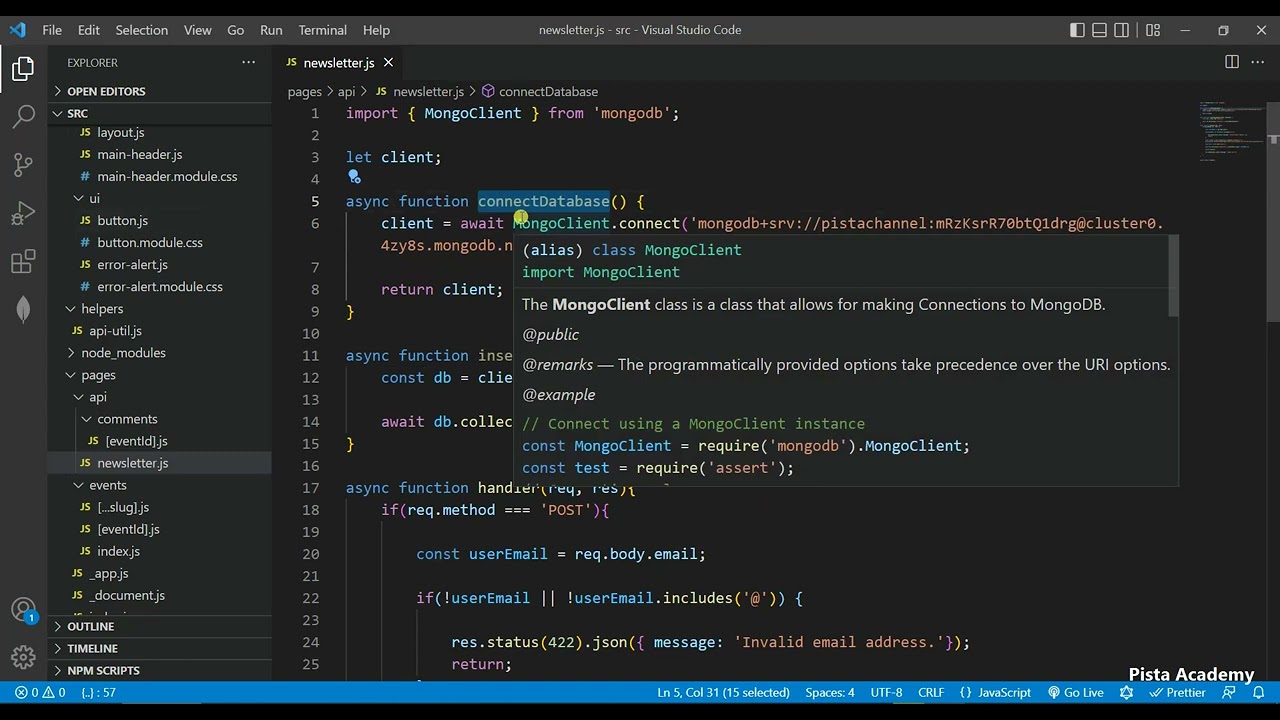Image resolution: width=1280 pixels, height=720 pixels.
Task: Open editor More Actions ellipsis
Action: click(1258, 62)
